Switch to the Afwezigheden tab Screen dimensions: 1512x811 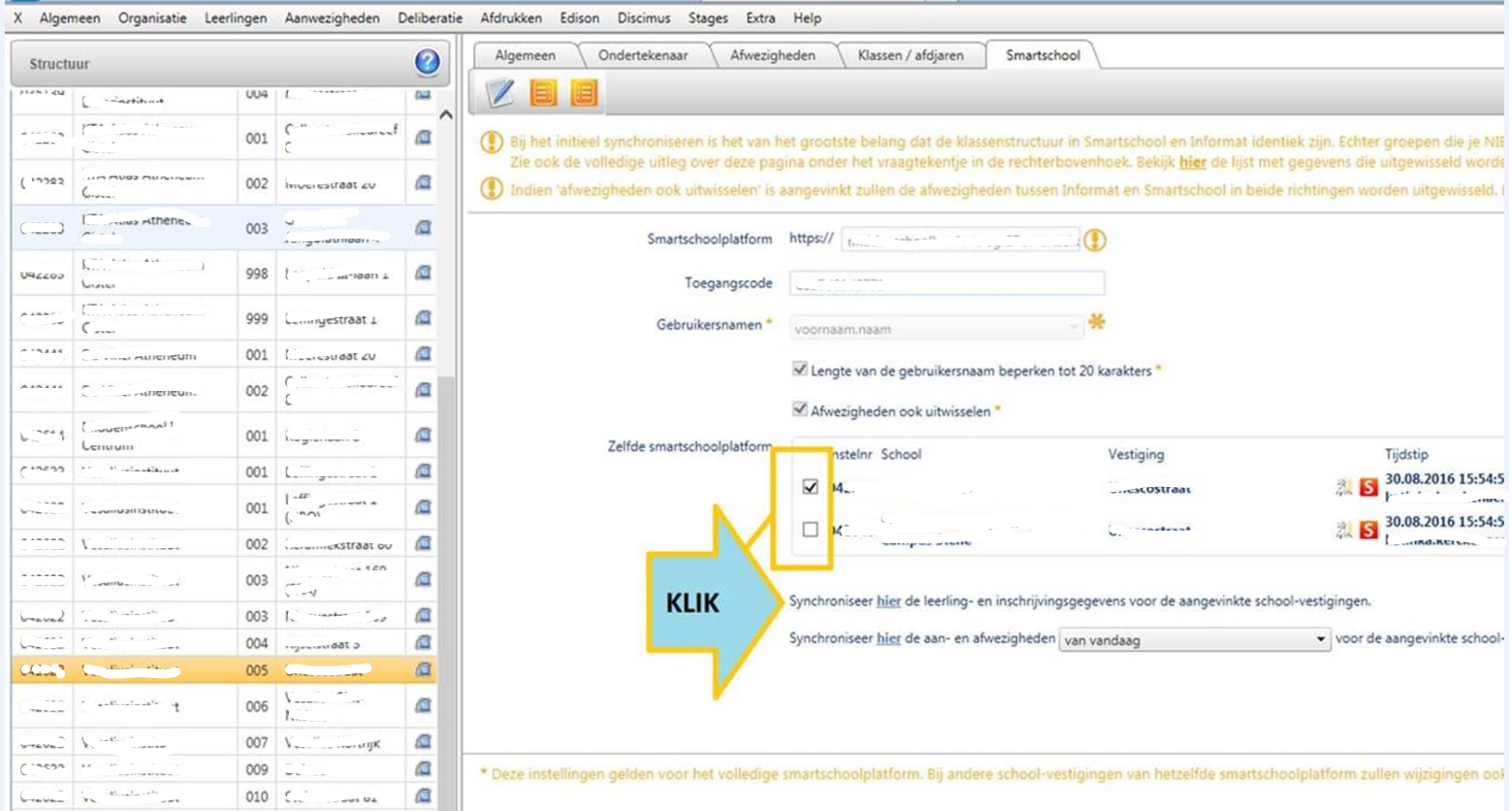pos(773,55)
